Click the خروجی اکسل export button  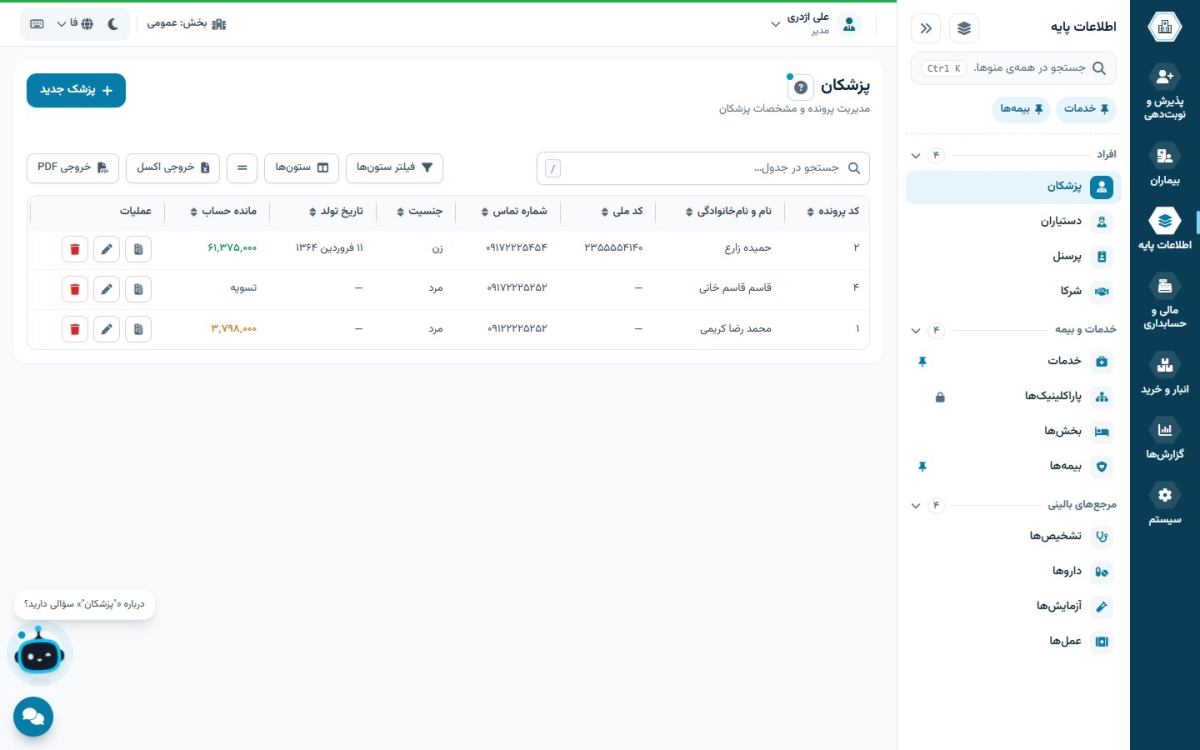[x=173, y=168]
